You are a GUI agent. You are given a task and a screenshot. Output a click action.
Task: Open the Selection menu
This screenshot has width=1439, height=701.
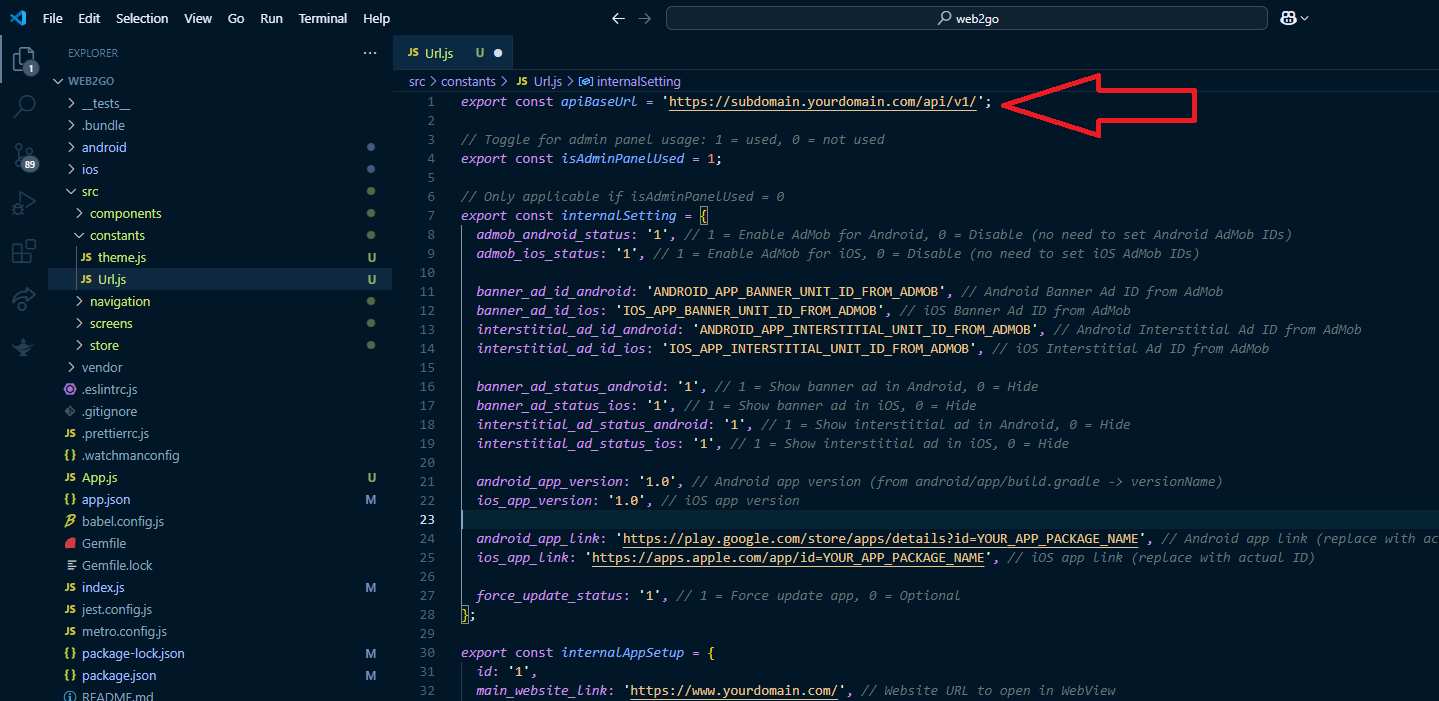tap(142, 18)
